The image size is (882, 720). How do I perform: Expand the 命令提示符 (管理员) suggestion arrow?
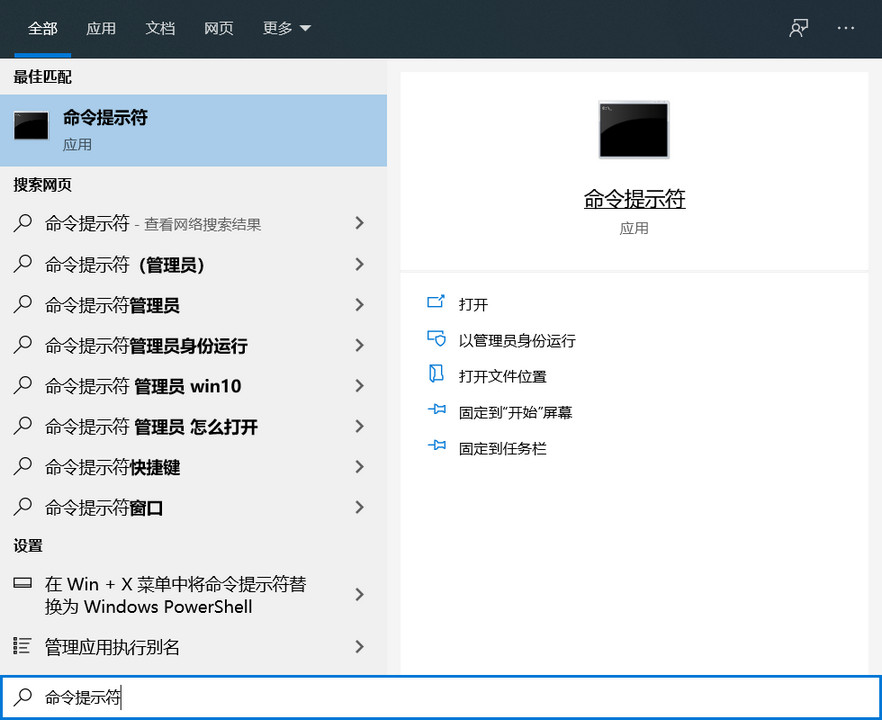359,263
